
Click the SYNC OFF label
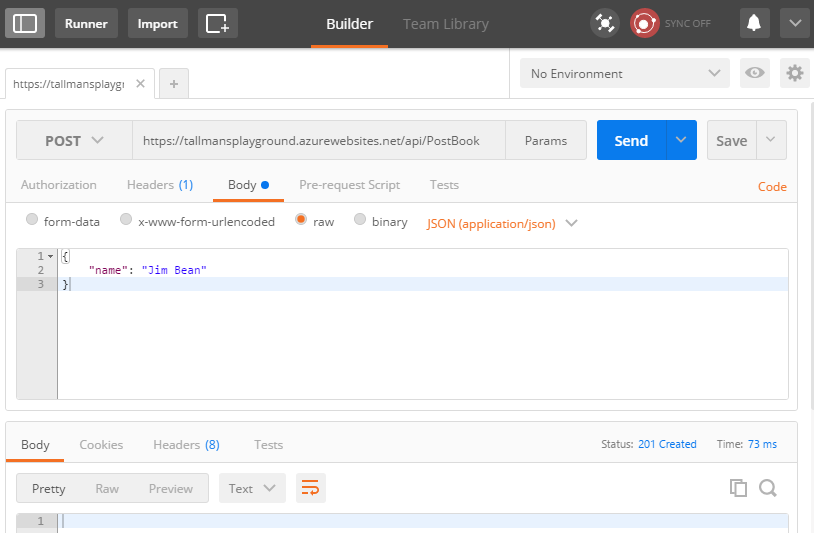687,23
